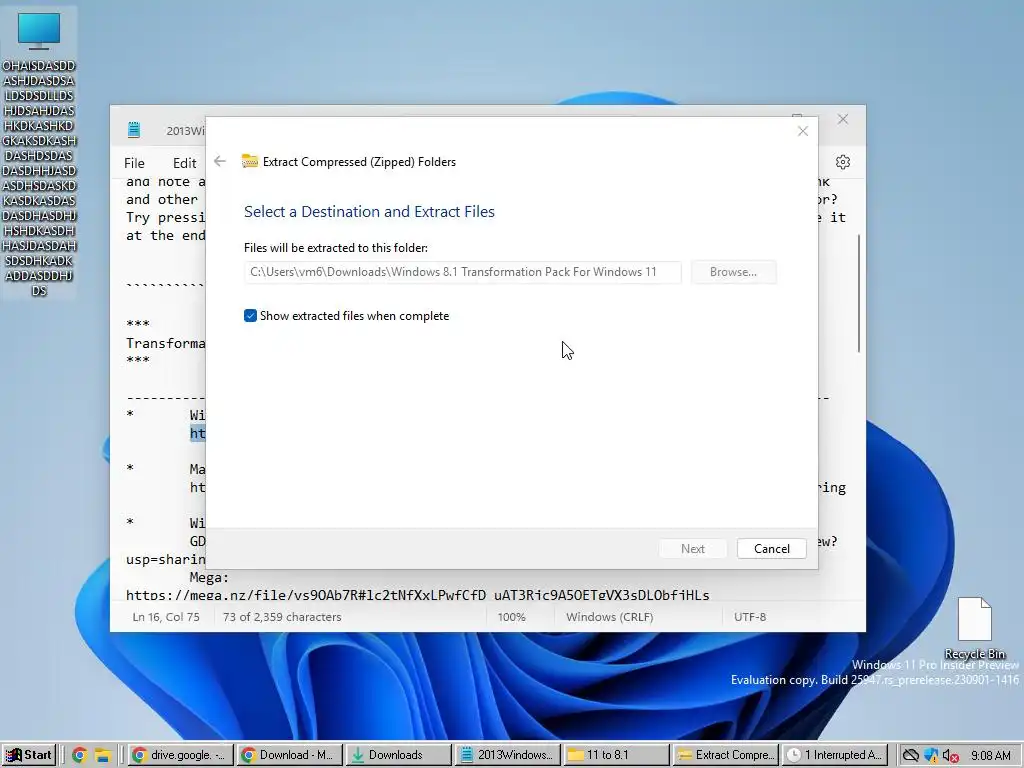Launch Chrome from quick launch bar
This screenshot has width=1024, height=768.
coord(79,756)
